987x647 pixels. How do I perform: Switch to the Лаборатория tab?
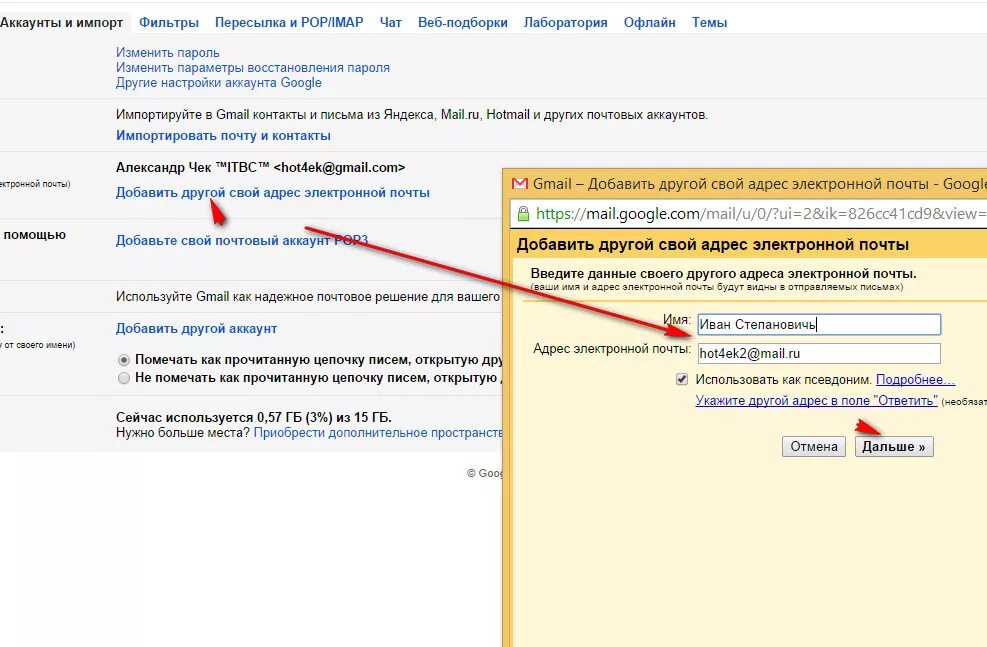tap(565, 23)
